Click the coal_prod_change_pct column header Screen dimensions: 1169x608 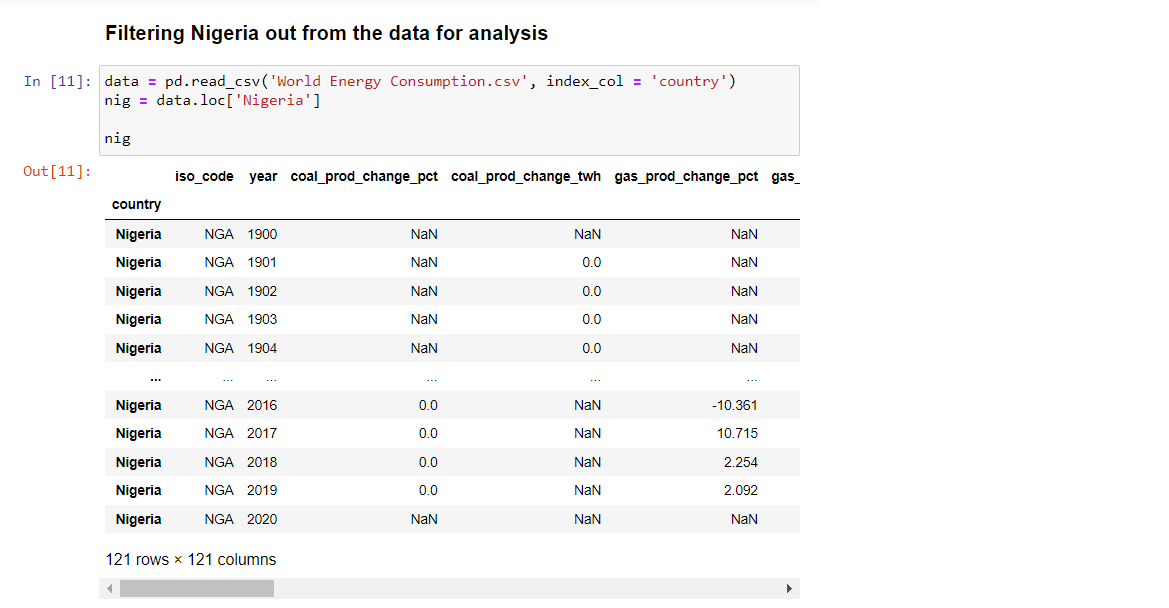click(x=364, y=177)
